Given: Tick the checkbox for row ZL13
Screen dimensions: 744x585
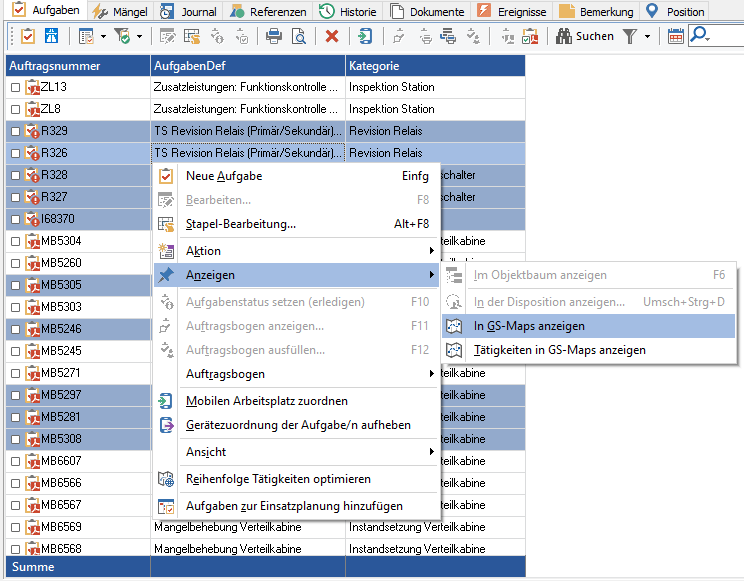Looking at the screenshot, I should pyautogui.click(x=15, y=87).
